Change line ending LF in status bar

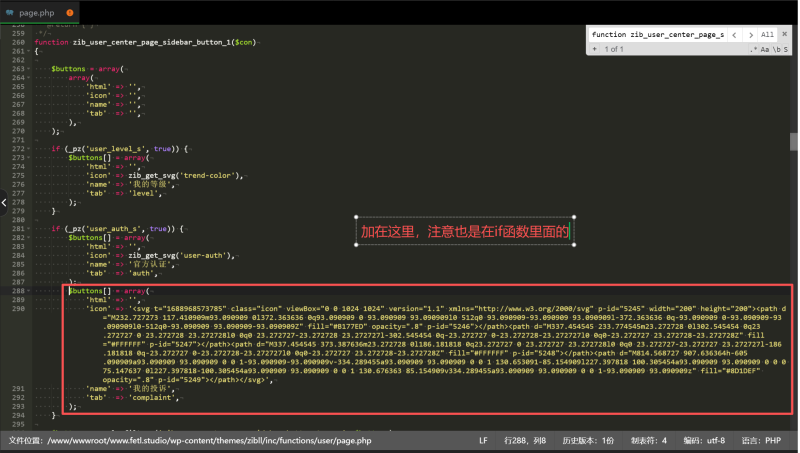pos(483,440)
